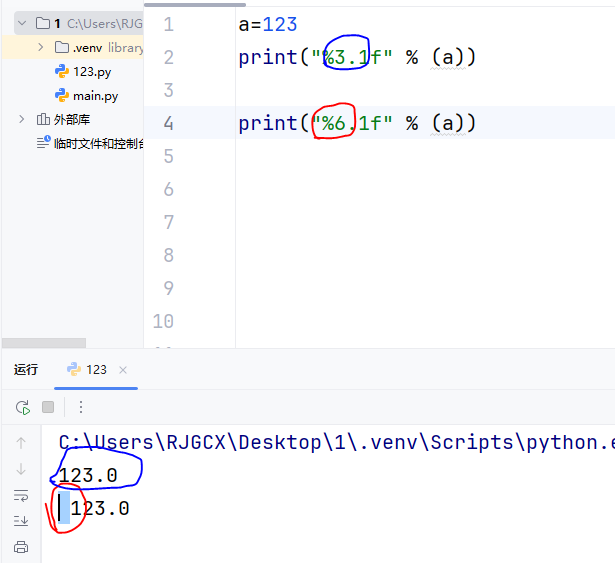615x563 pixels.
Task: Click line number 10 in the gutter
Action: coord(163,321)
